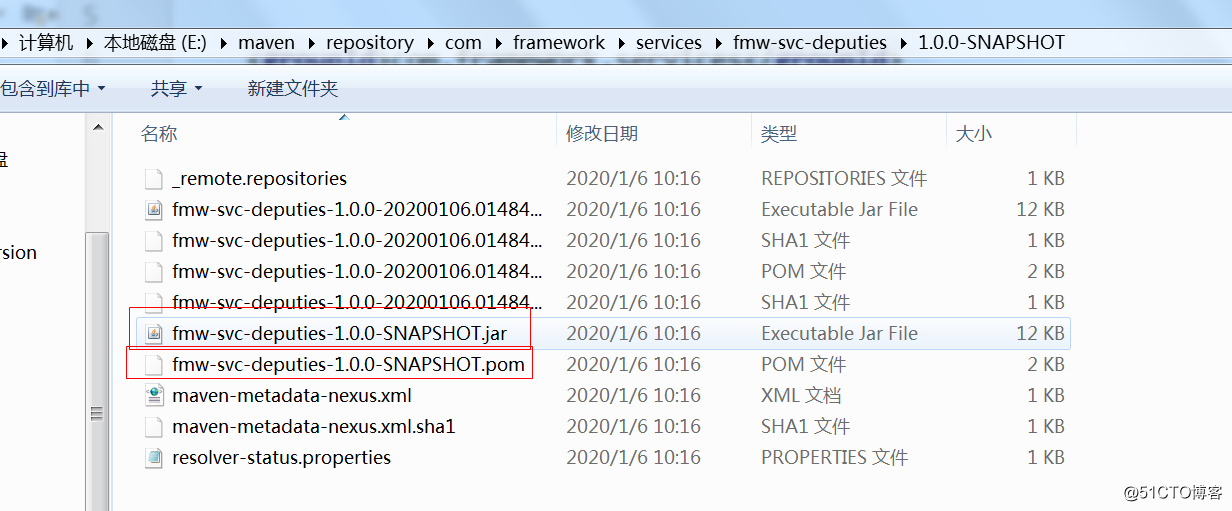Click the jar icon in the 20200106 Executable Jar row

tap(153, 210)
